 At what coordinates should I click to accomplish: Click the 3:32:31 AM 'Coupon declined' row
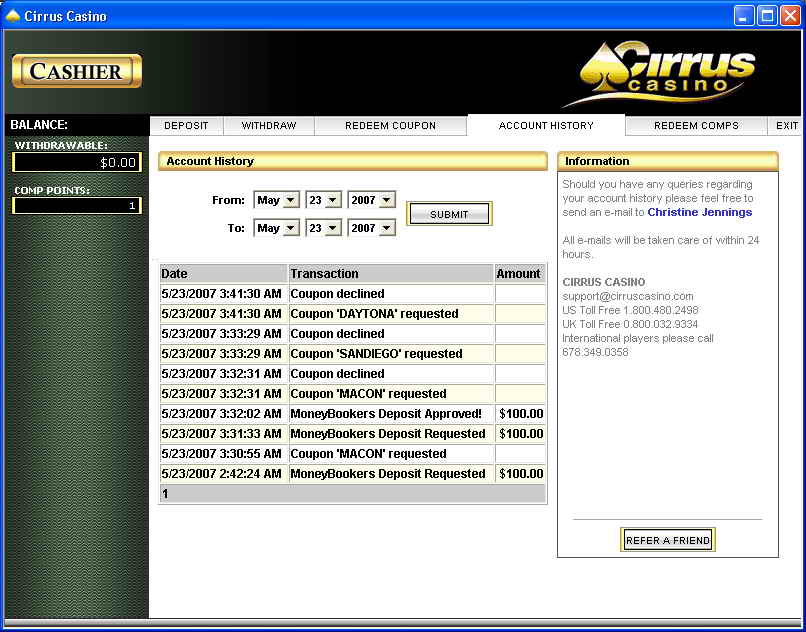pos(353,374)
